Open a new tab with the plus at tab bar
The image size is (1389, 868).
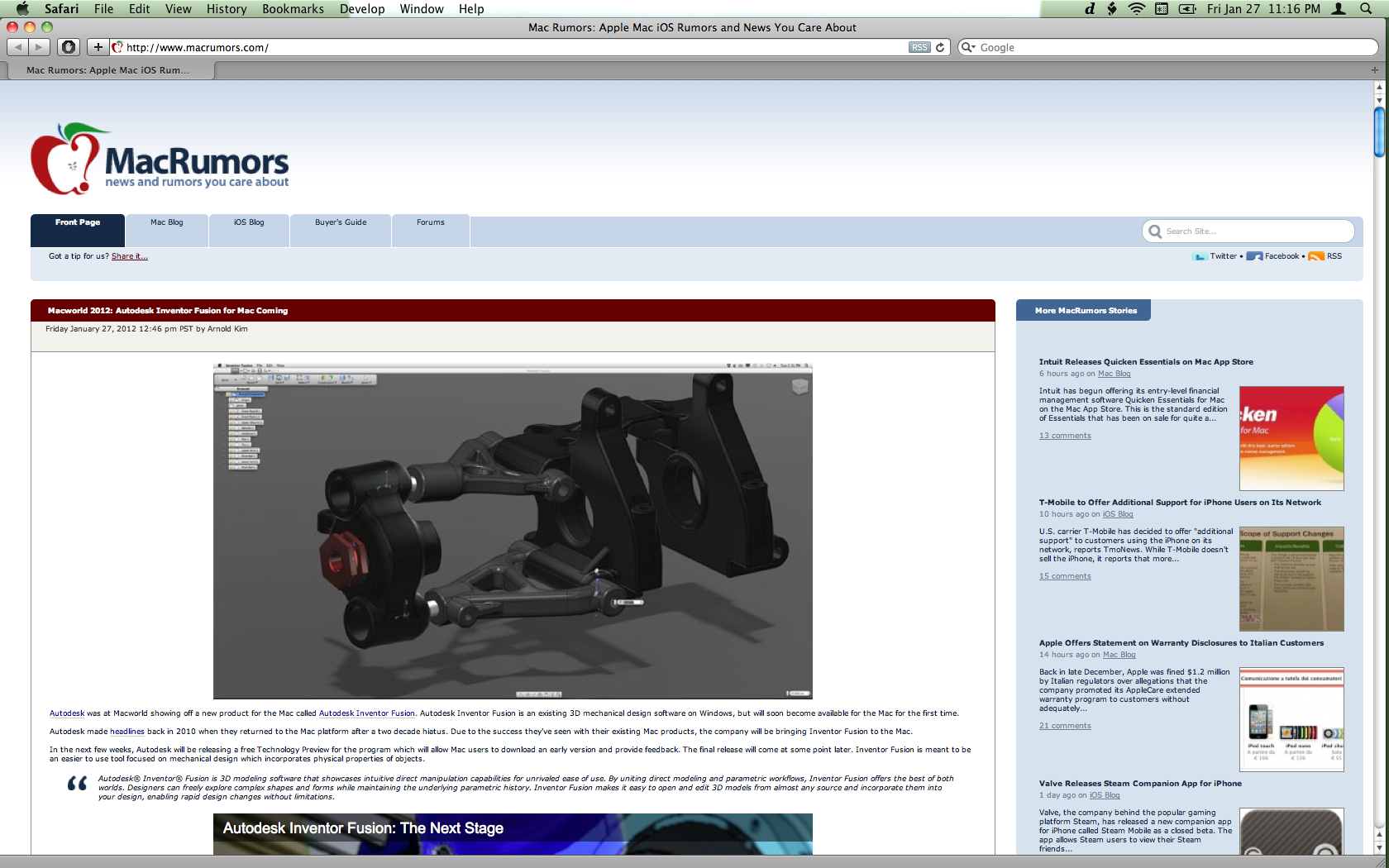pos(1375,70)
